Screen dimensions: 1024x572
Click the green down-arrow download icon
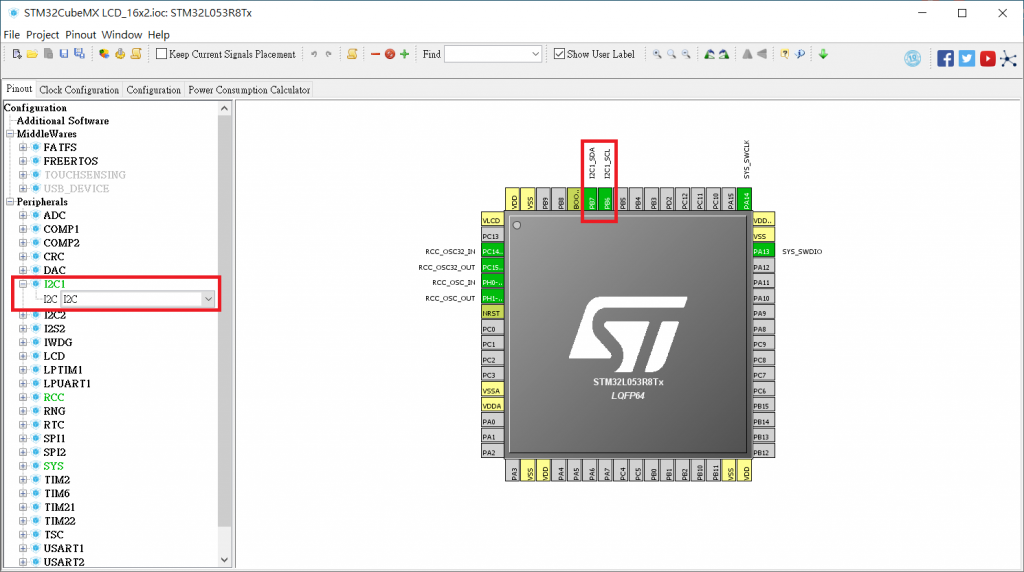coord(824,54)
